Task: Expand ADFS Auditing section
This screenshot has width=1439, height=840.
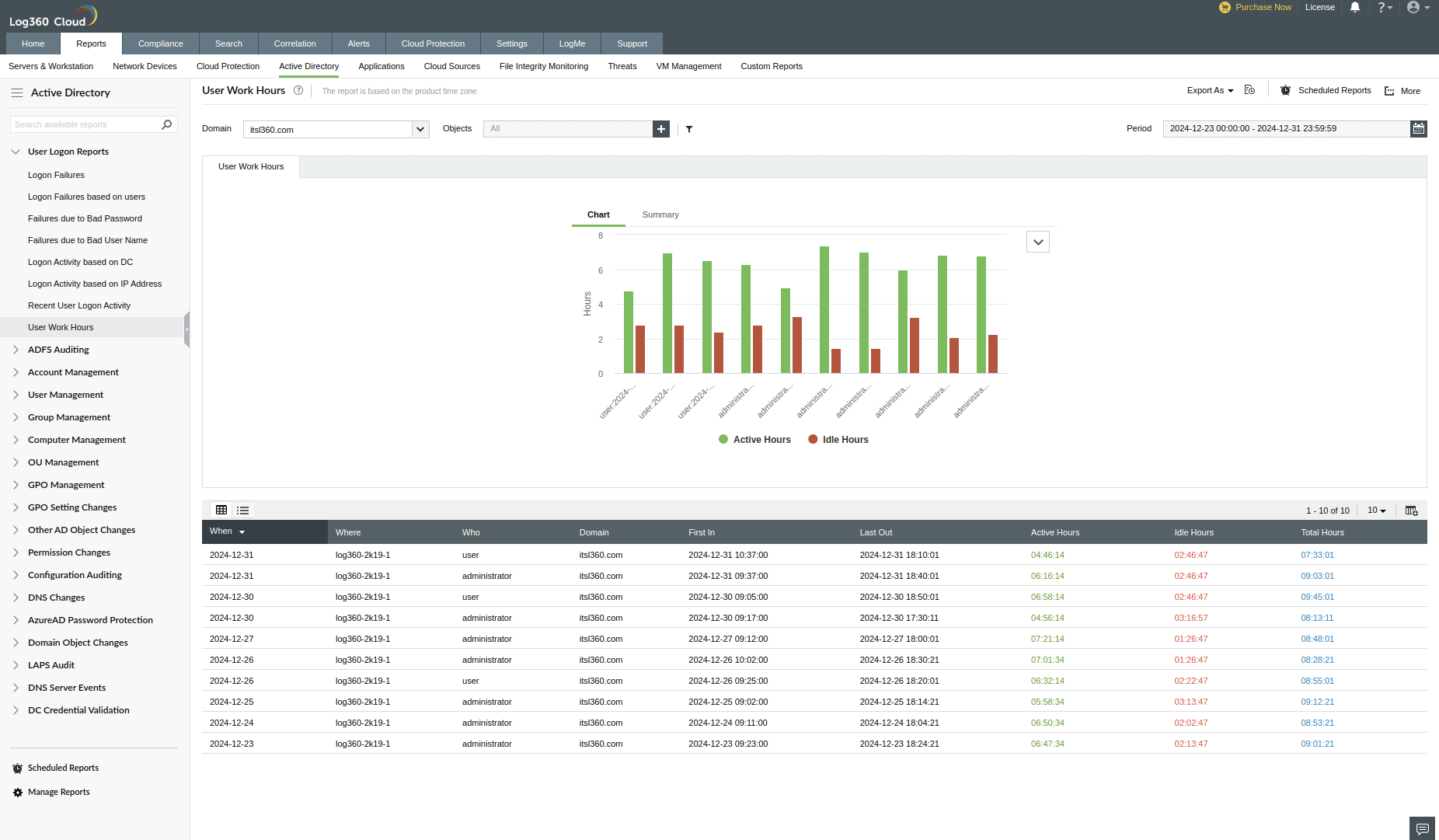Action: (16, 350)
